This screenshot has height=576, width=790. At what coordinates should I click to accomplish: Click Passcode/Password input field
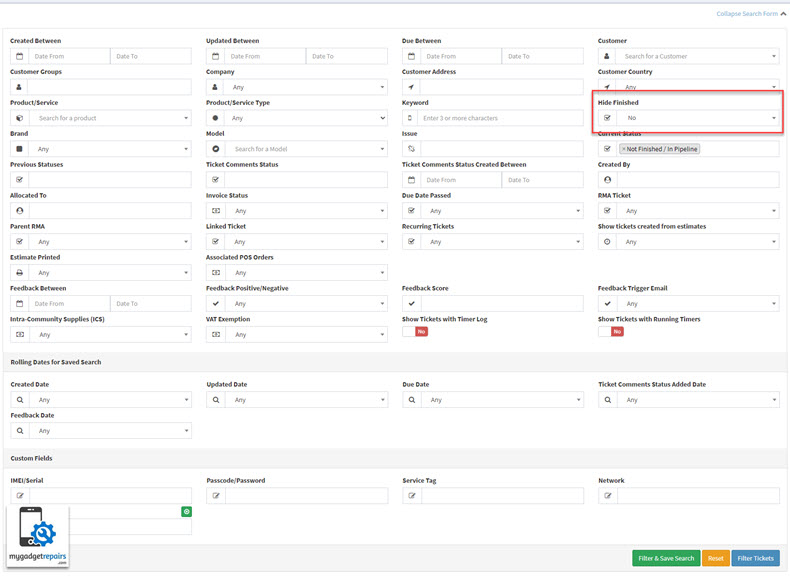306,495
